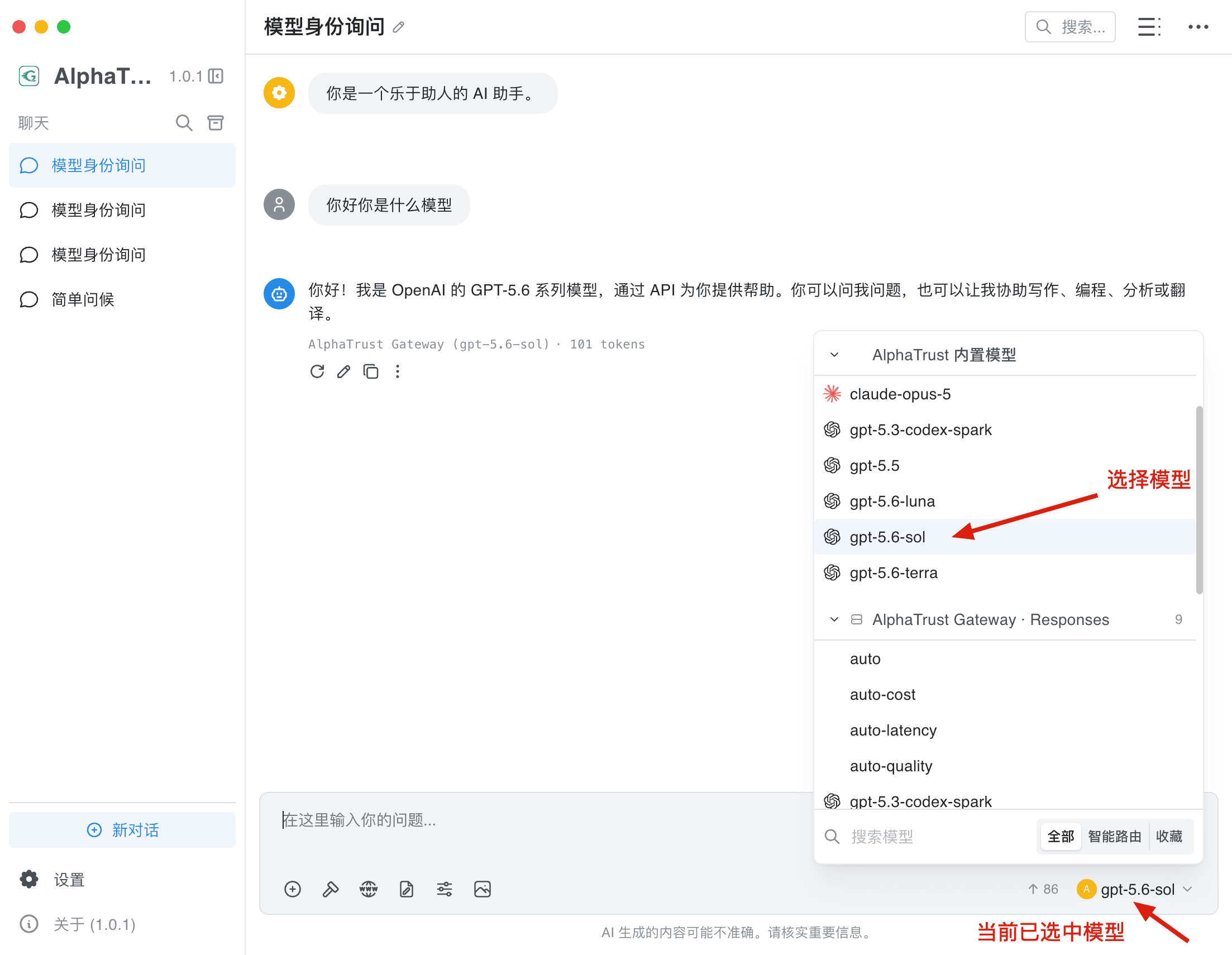This screenshot has height=955, width=1232.
Task: Click the top 搜索 search box
Action: coord(1069,27)
